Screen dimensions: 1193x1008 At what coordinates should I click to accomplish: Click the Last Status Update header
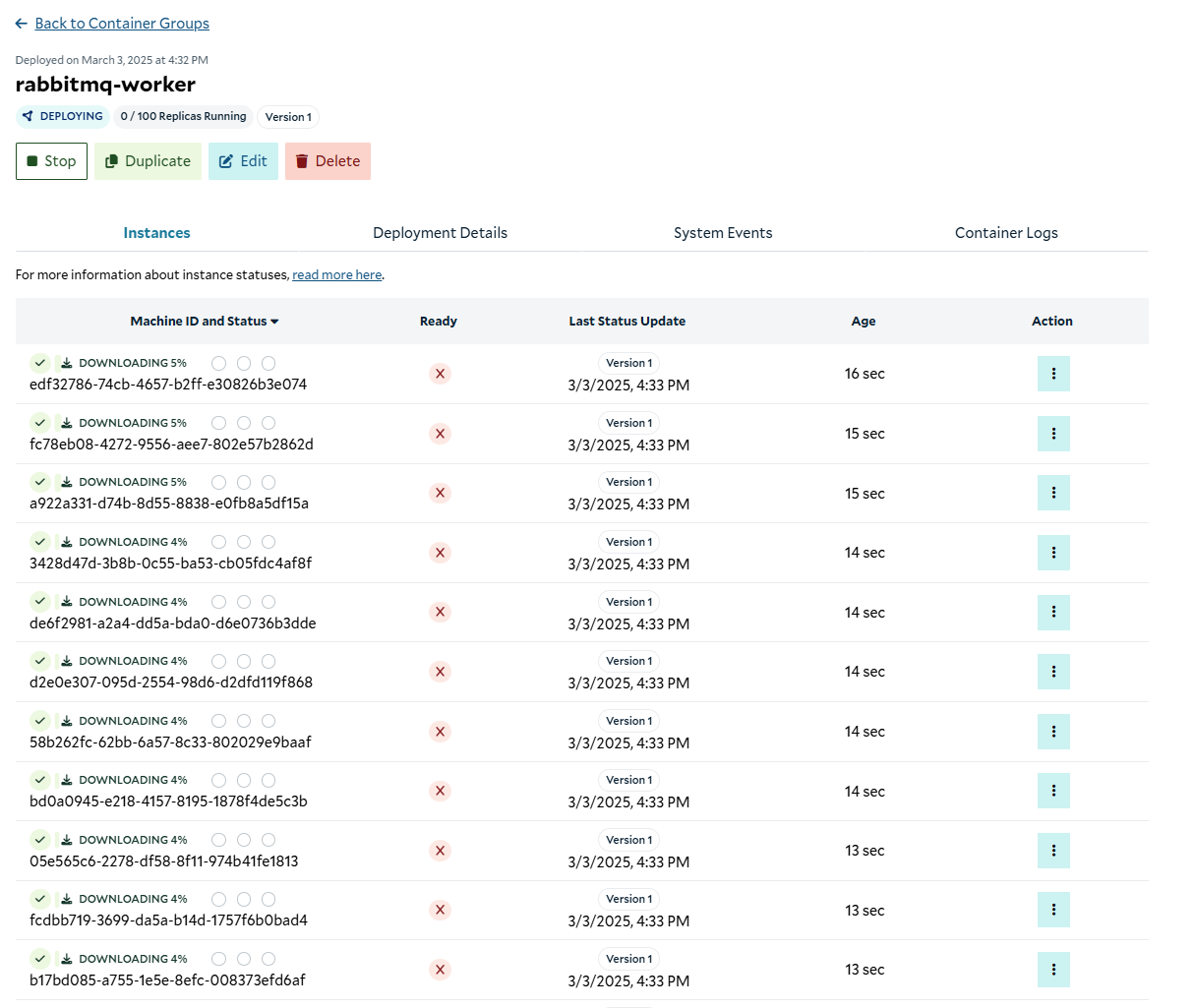click(627, 322)
